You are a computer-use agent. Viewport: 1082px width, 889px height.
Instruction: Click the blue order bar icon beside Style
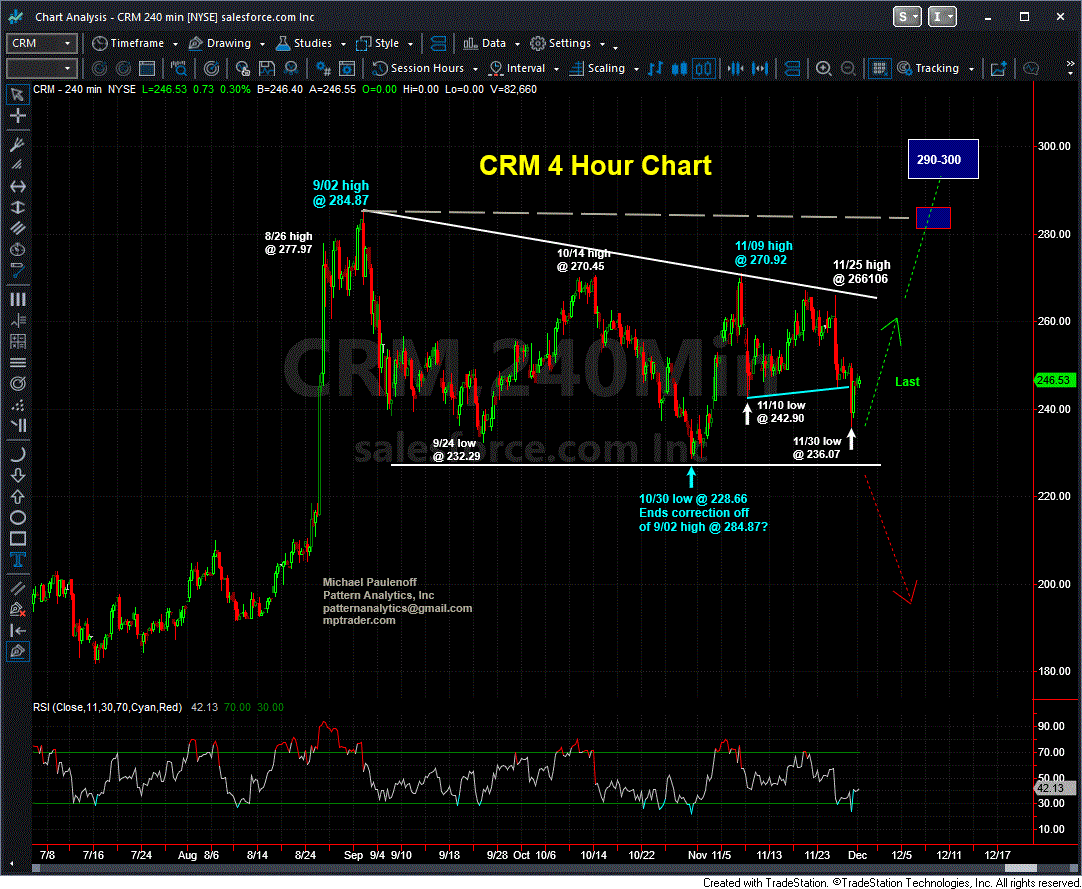pos(438,43)
